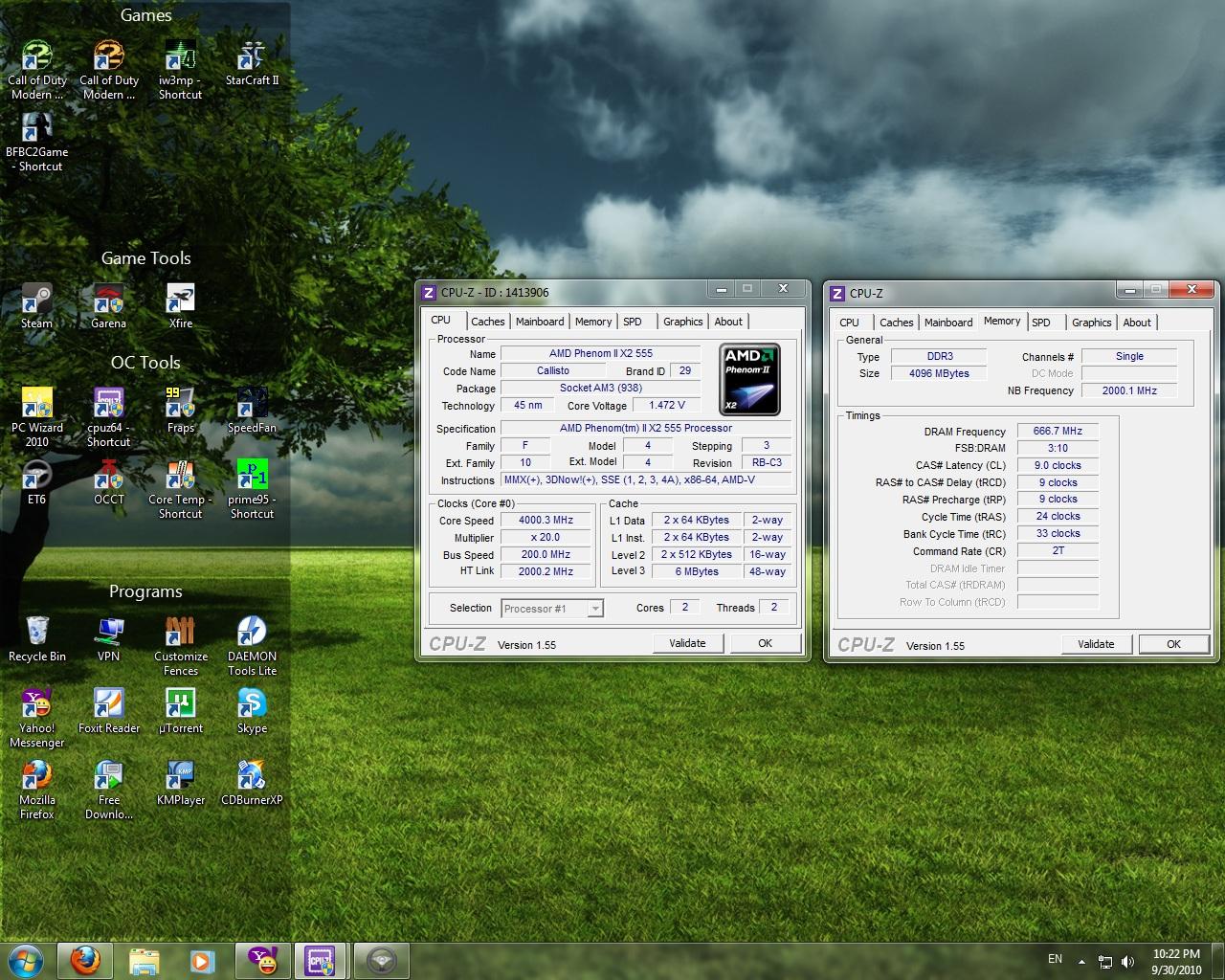Viewport: 1225px width, 980px height.
Task: Show hidden system tray icons
Action: 1081,961
